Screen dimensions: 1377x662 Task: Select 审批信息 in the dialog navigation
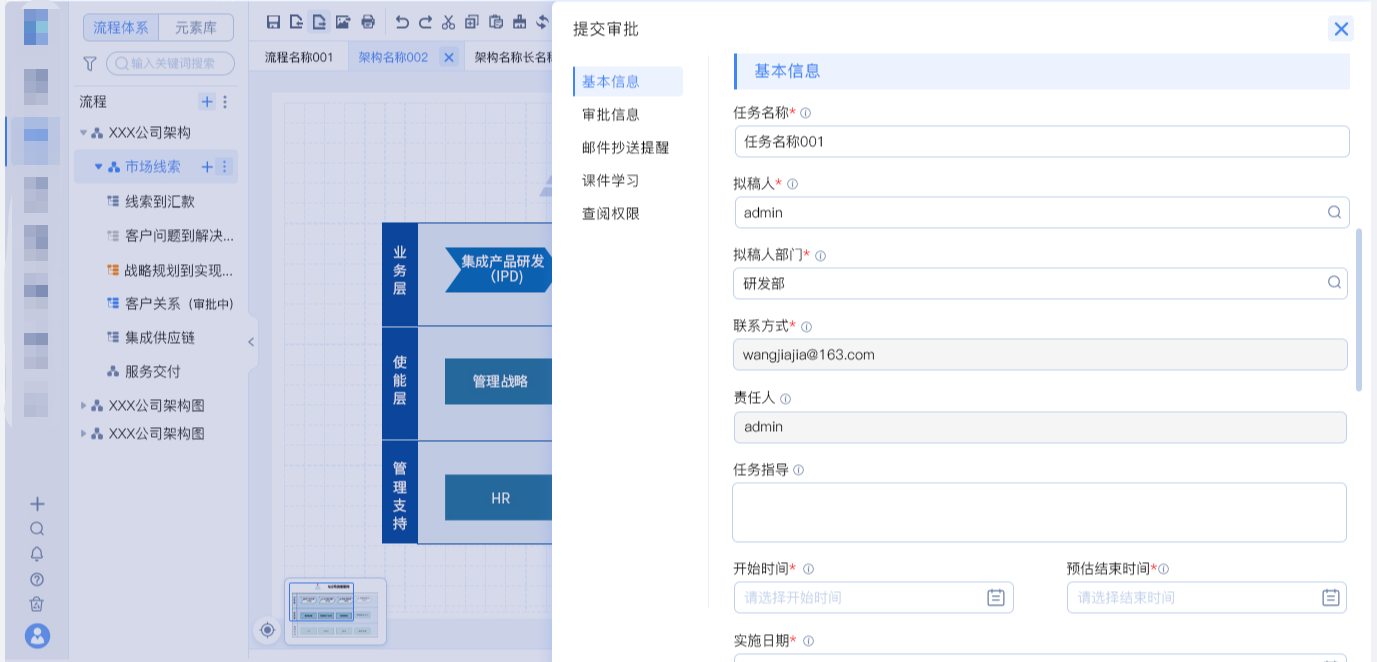[x=611, y=115]
